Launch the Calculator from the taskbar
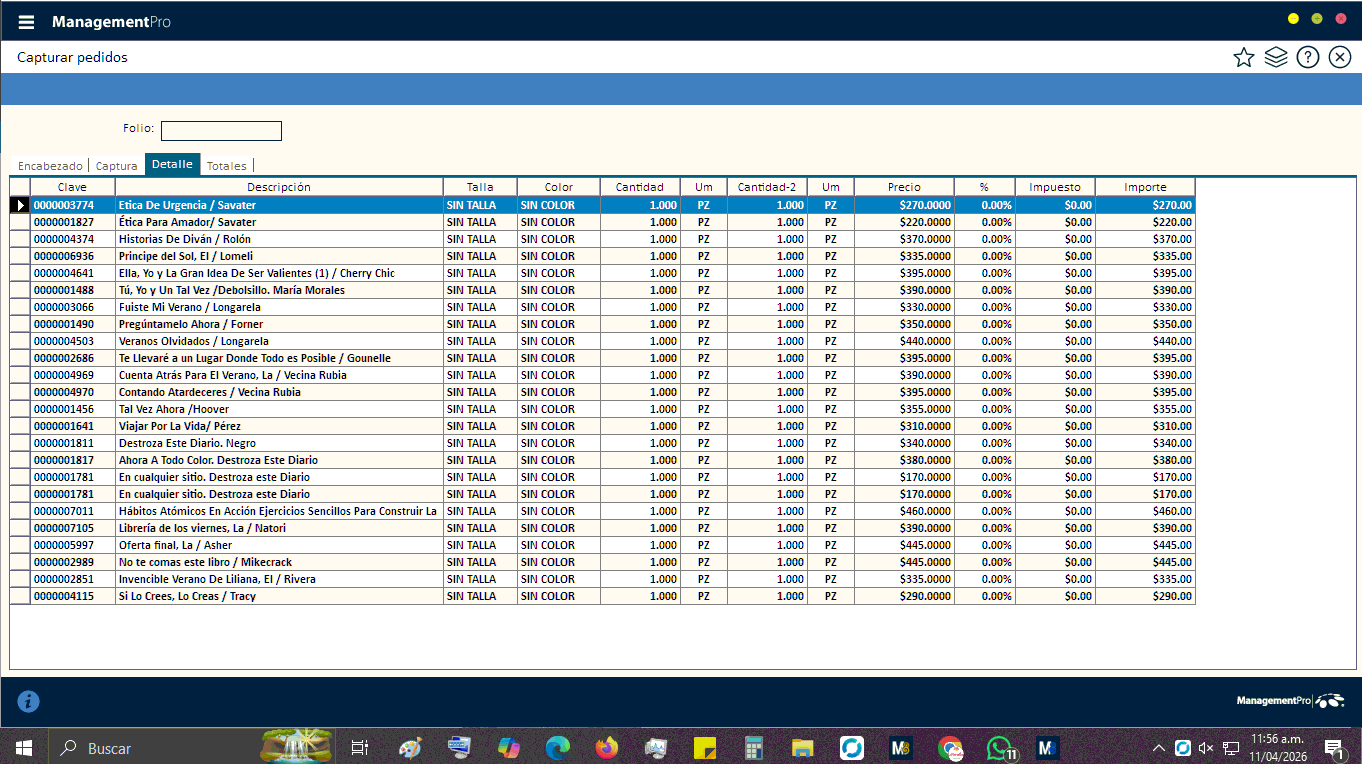 [x=754, y=748]
